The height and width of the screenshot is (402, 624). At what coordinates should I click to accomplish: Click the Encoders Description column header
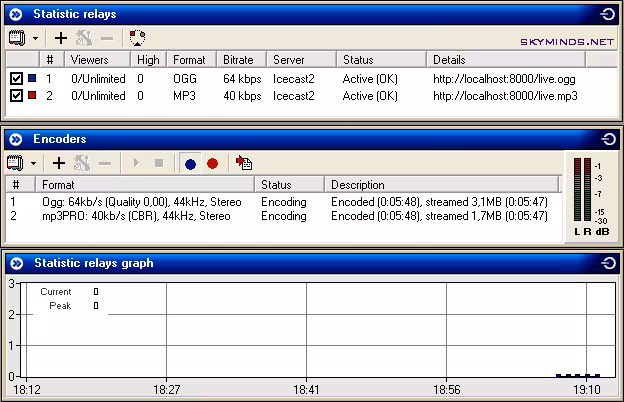pos(442,185)
